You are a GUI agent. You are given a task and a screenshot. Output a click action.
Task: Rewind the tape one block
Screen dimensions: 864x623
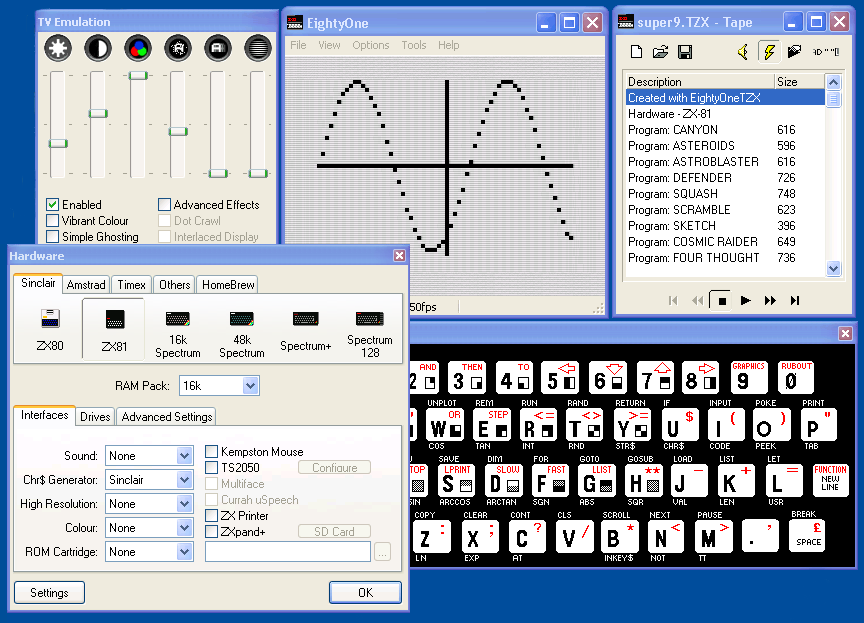pyautogui.click(x=698, y=300)
